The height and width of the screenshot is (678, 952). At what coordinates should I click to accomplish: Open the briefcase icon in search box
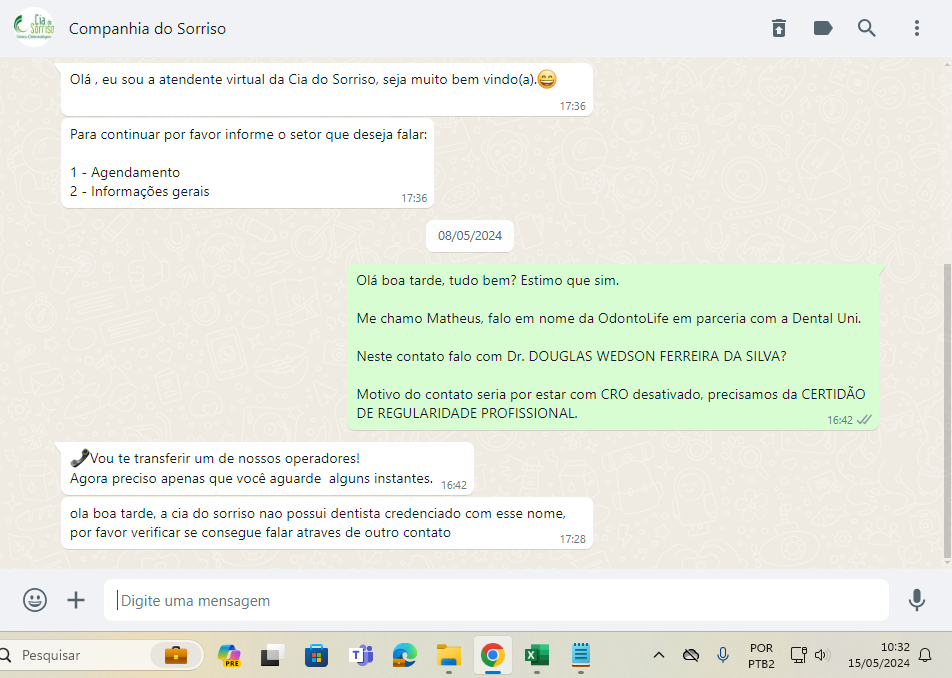click(176, 655)
